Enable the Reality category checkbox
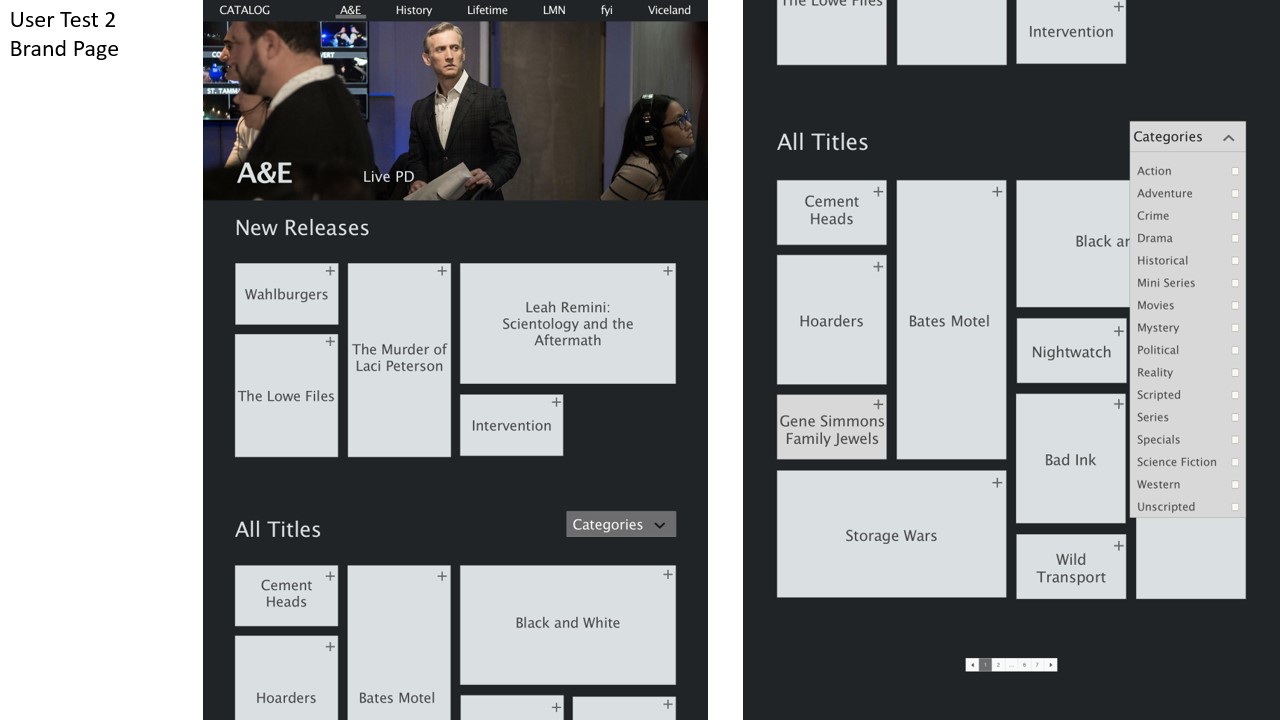This screenshot has height=720, width=1280. coord(1235,372)
